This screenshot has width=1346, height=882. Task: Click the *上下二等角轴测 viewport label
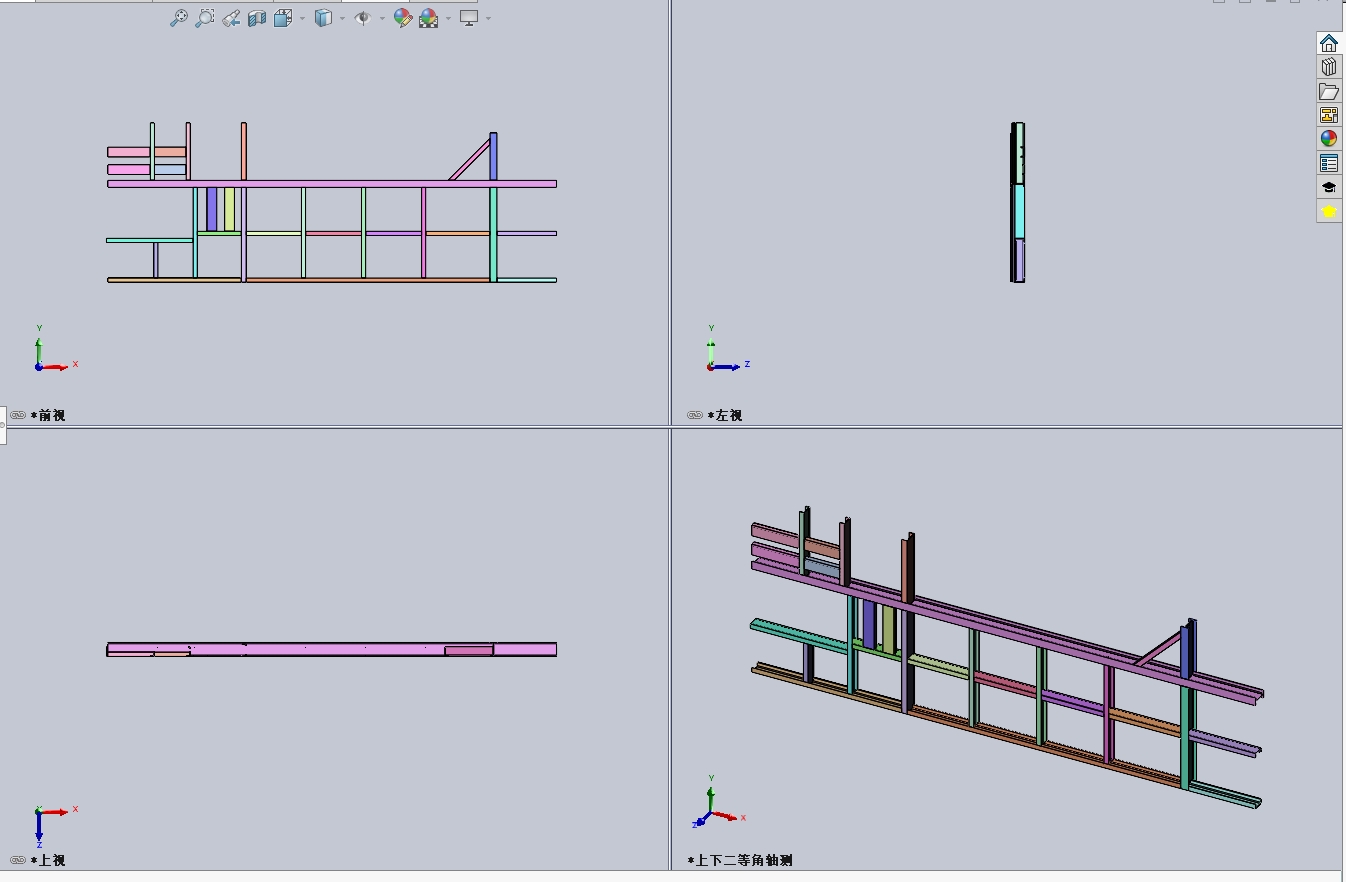740,860
